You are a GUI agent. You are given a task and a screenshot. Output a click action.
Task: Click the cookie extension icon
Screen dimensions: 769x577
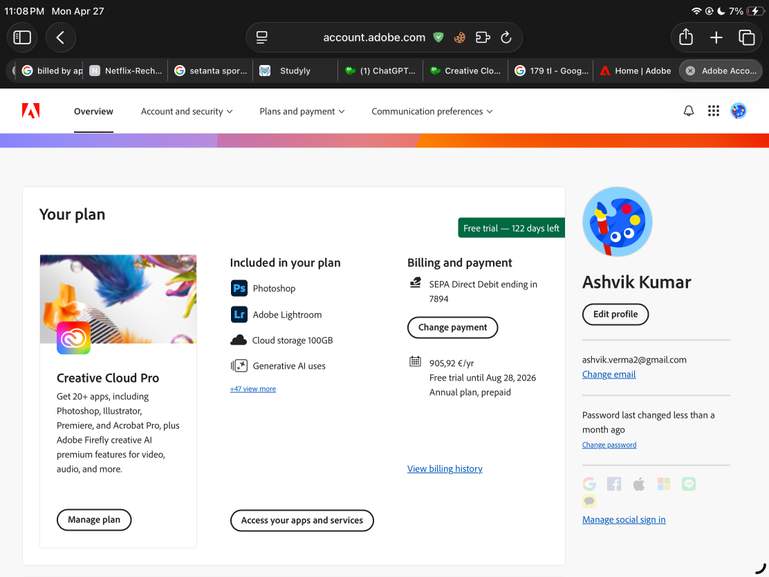(x=460, y=37)
